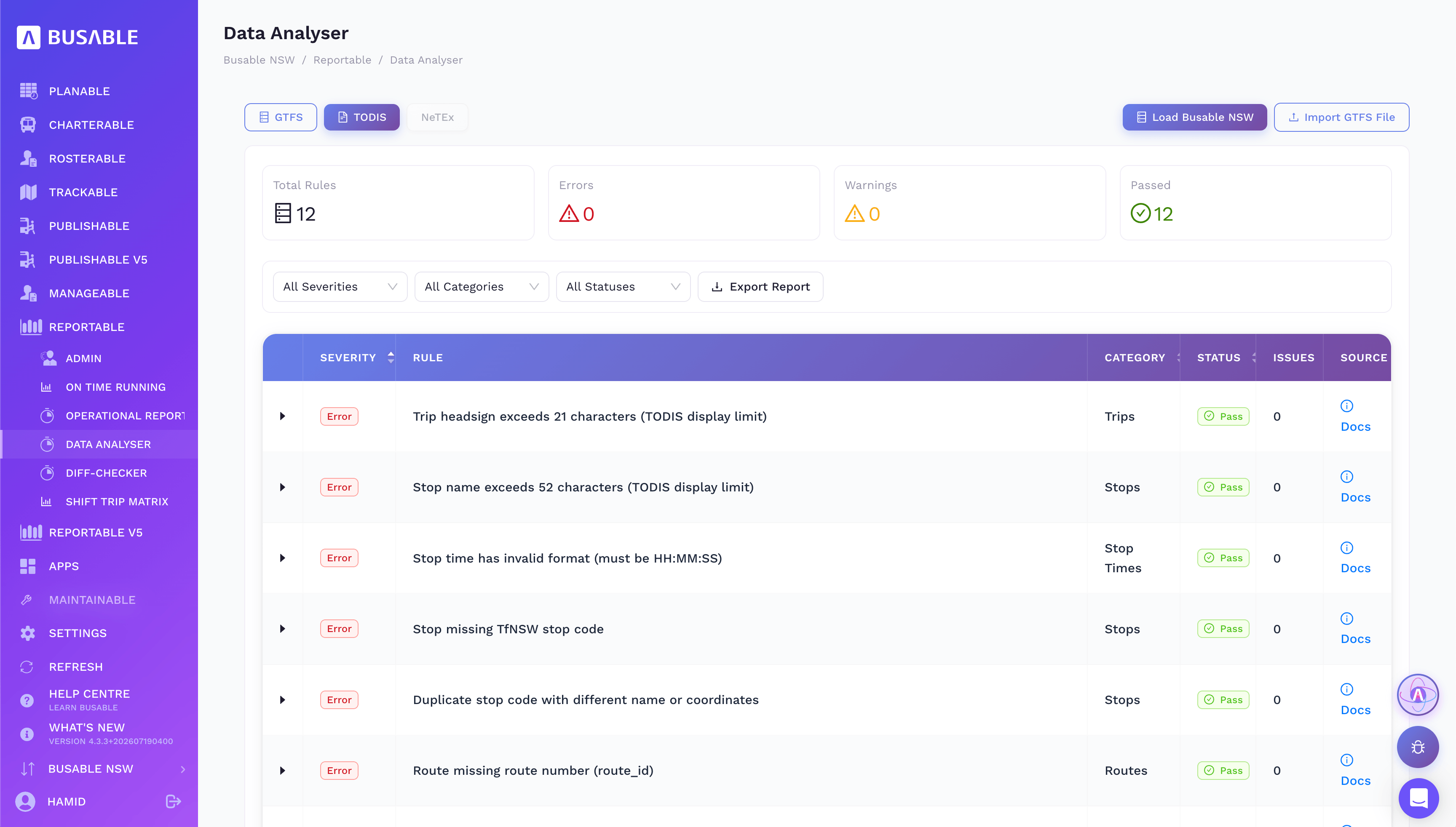Click Load Busable NSW button
Image resolution: width=1456 pixels, height=827 pixels.
1194,117
